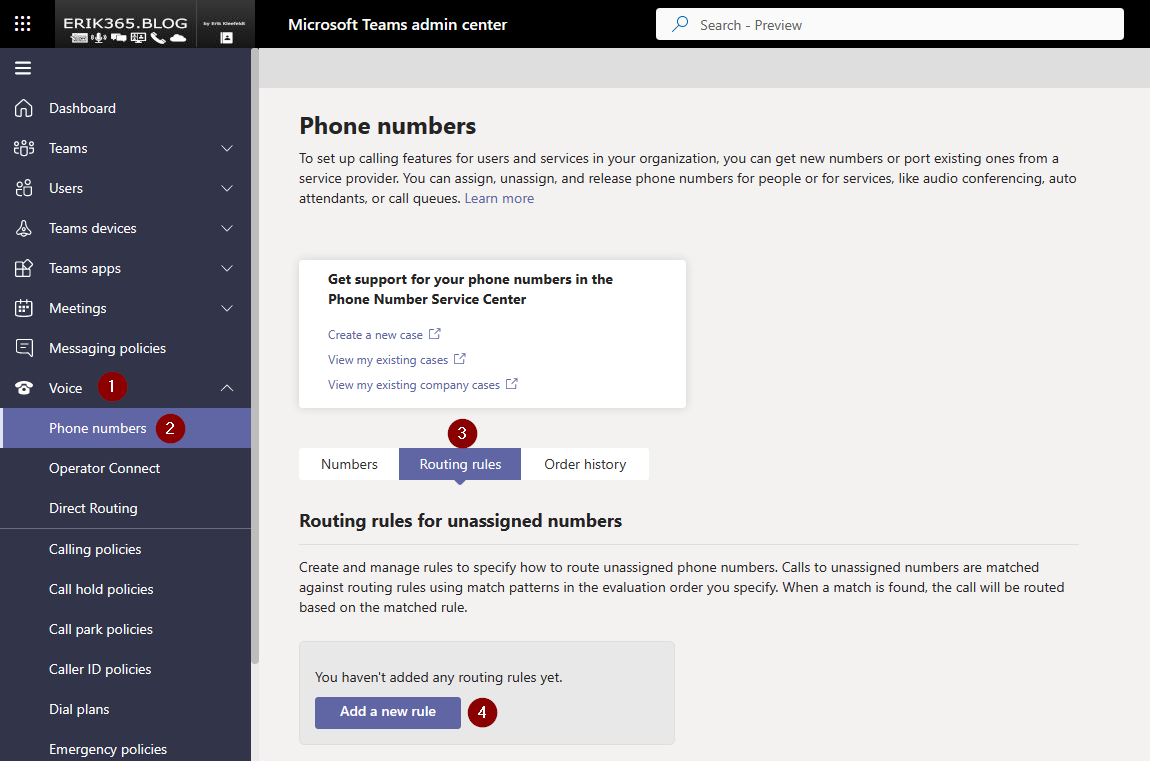This screenshot has width=1150, height=761.
Task: Open Direct Routing in the sidebar
Action: tap(93, 508)
